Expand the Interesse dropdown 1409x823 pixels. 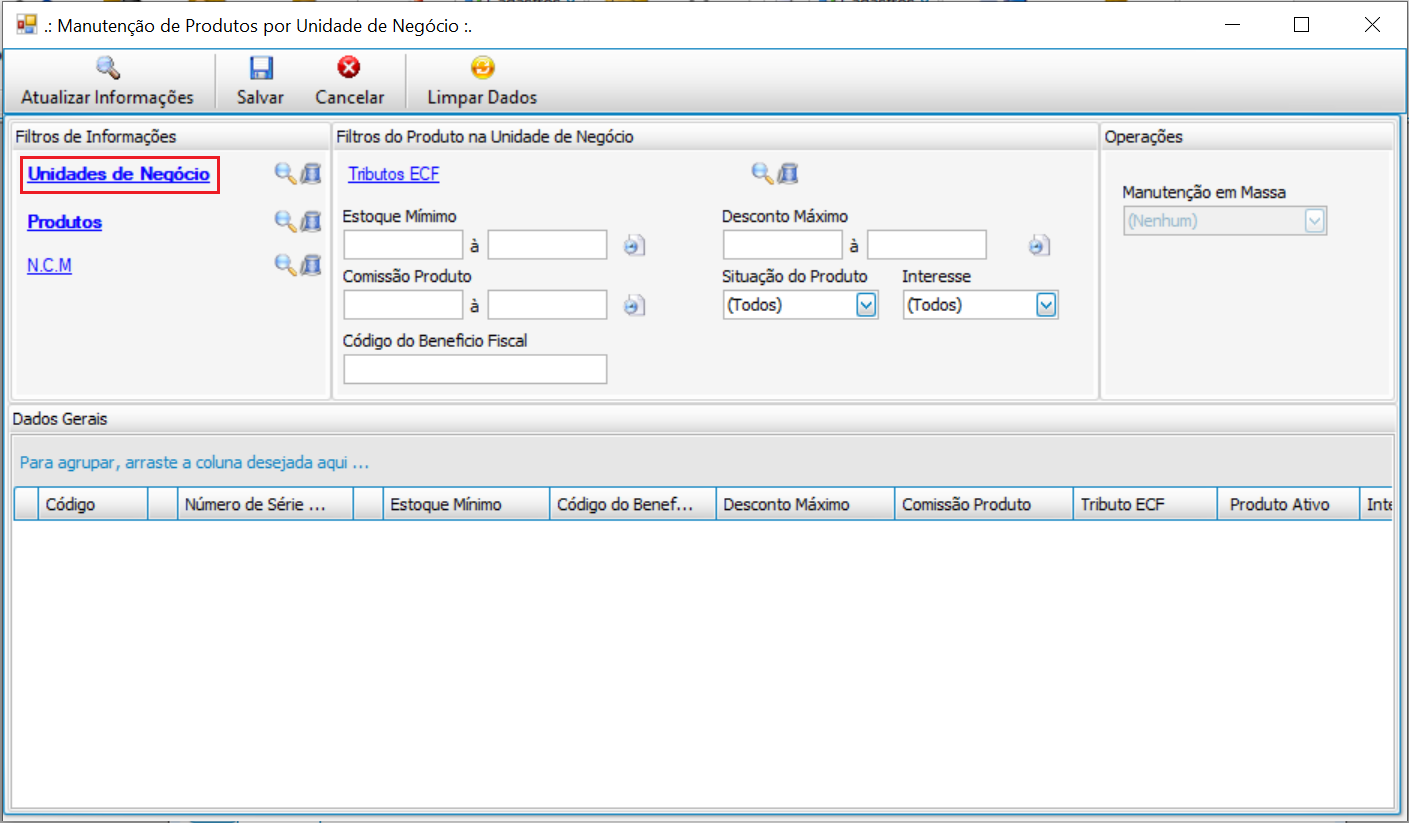click(1046, 305)
